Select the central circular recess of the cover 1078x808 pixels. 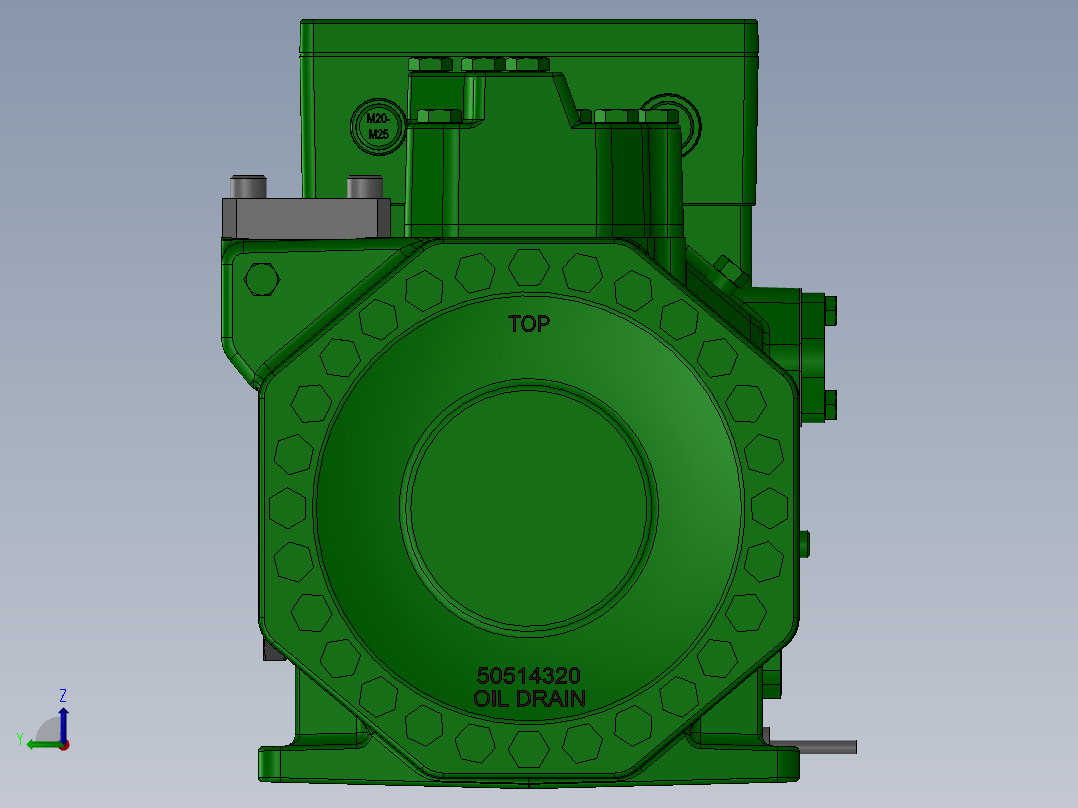click(x=529, y=508)
